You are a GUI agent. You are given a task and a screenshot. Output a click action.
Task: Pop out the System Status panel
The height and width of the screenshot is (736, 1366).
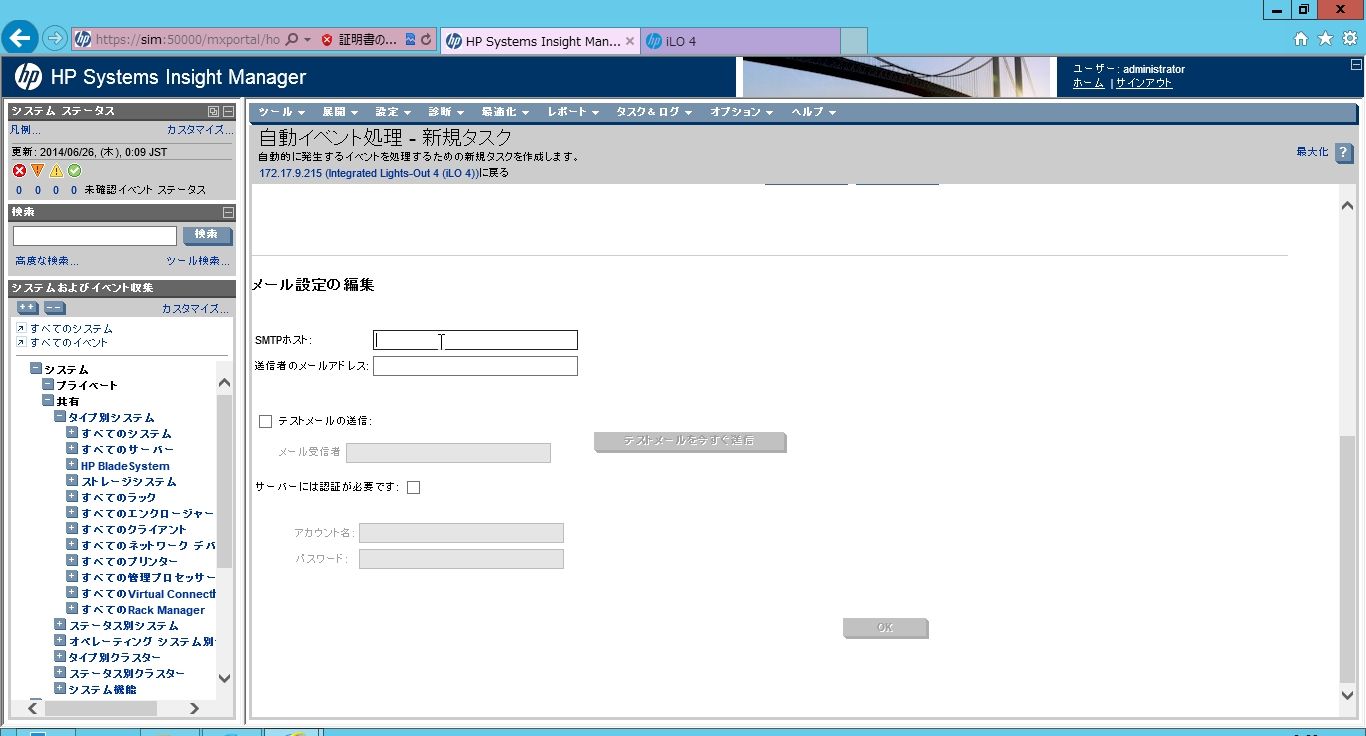pyautogui.click(x=213, y=112)
